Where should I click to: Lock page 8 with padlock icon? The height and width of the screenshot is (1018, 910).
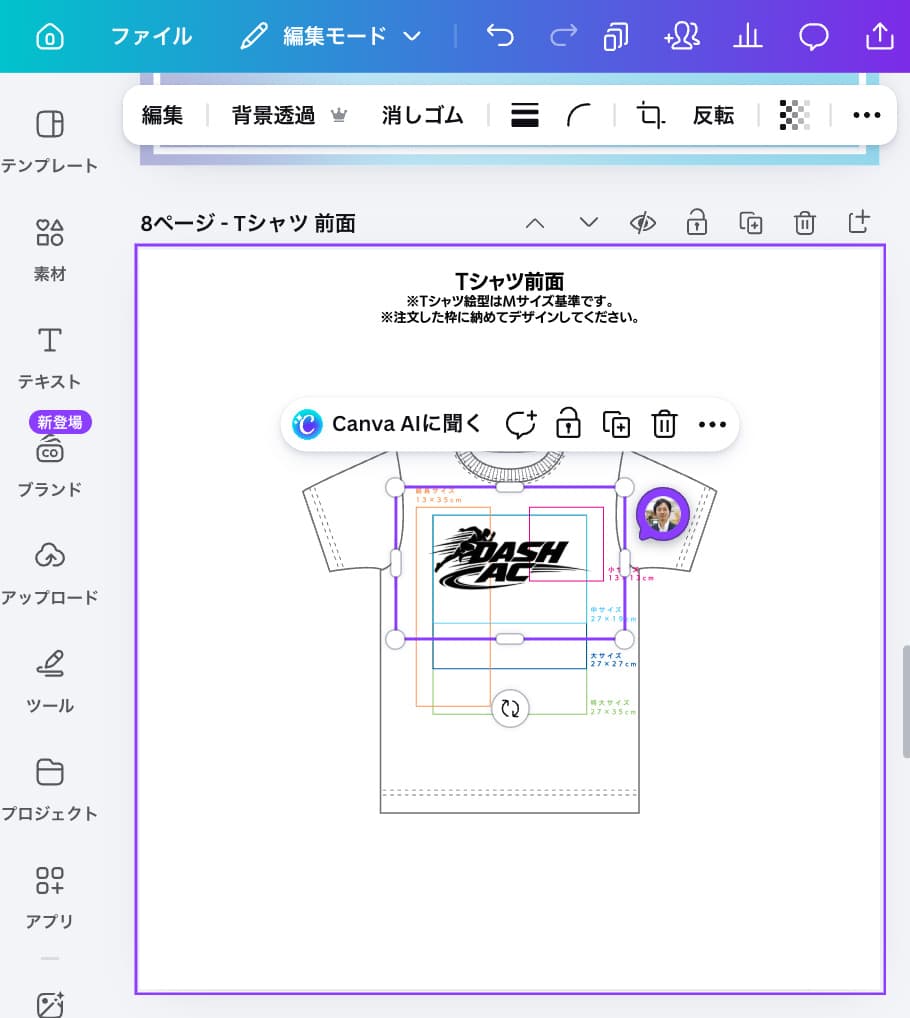click(x=696, y=222)
